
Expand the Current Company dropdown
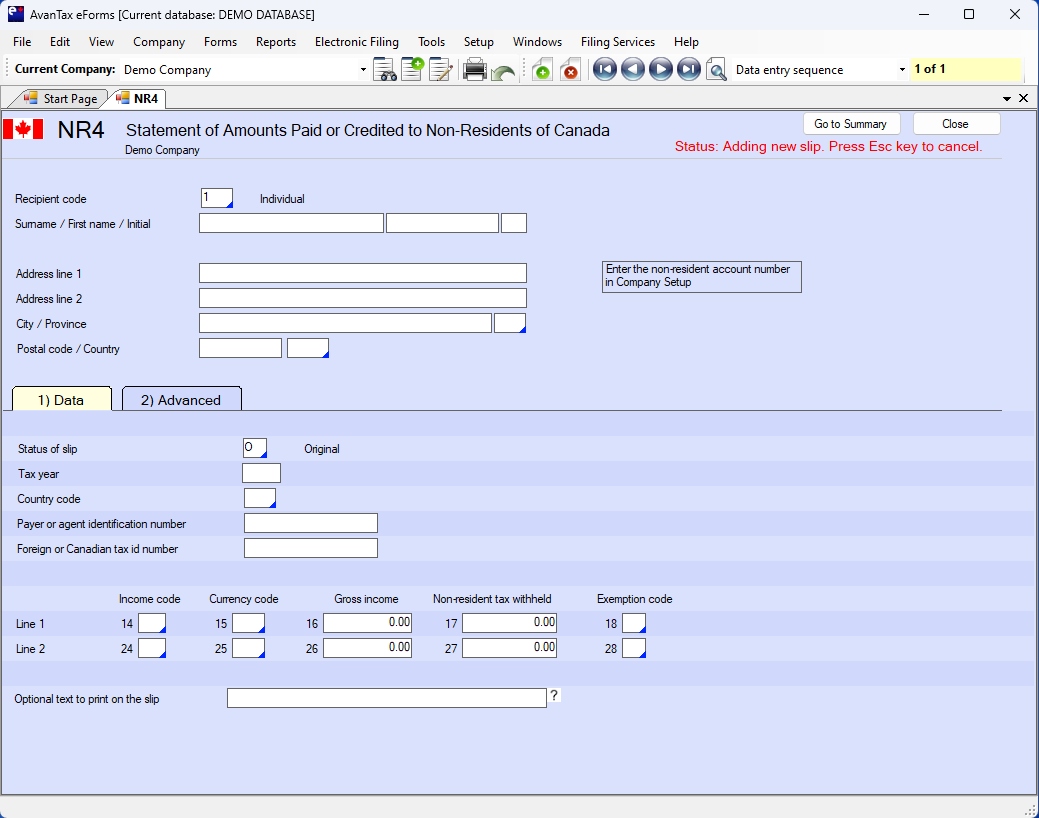363,70
